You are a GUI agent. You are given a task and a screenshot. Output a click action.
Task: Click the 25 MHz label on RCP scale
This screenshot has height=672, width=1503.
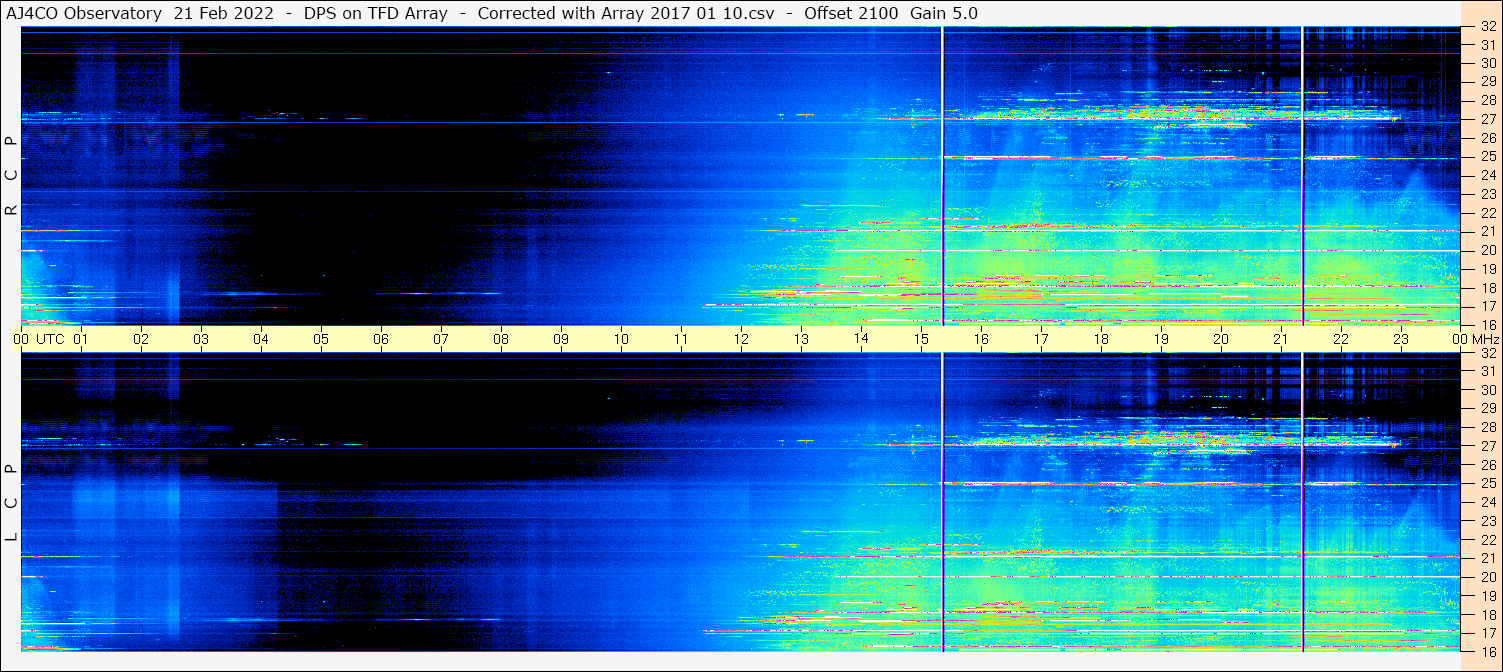coord(1487,157)
